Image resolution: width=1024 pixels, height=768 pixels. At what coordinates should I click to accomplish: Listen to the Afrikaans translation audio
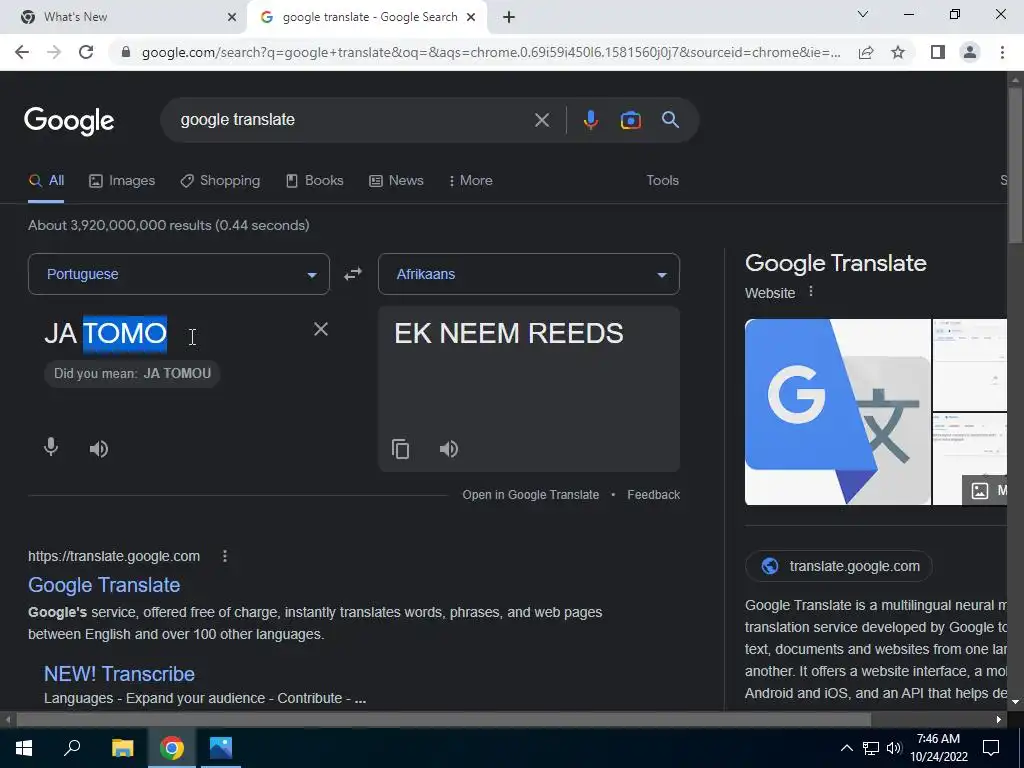[x=449, y=449]
